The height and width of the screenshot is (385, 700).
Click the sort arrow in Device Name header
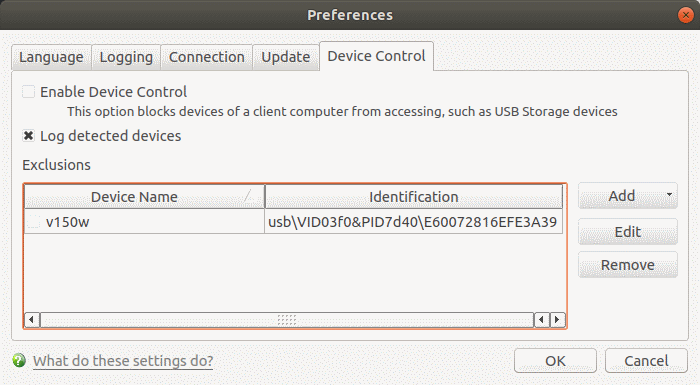click(248, 196)
